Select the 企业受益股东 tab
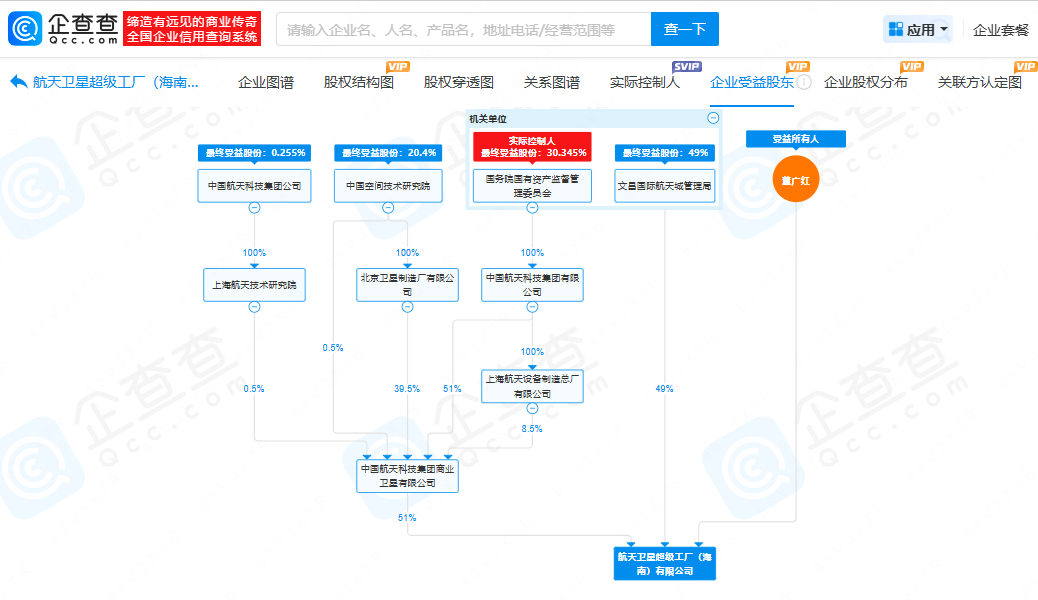 [x=751, y=82]
